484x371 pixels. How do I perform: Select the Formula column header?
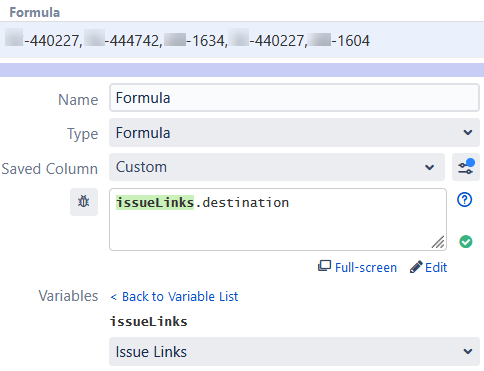point(35,13)
